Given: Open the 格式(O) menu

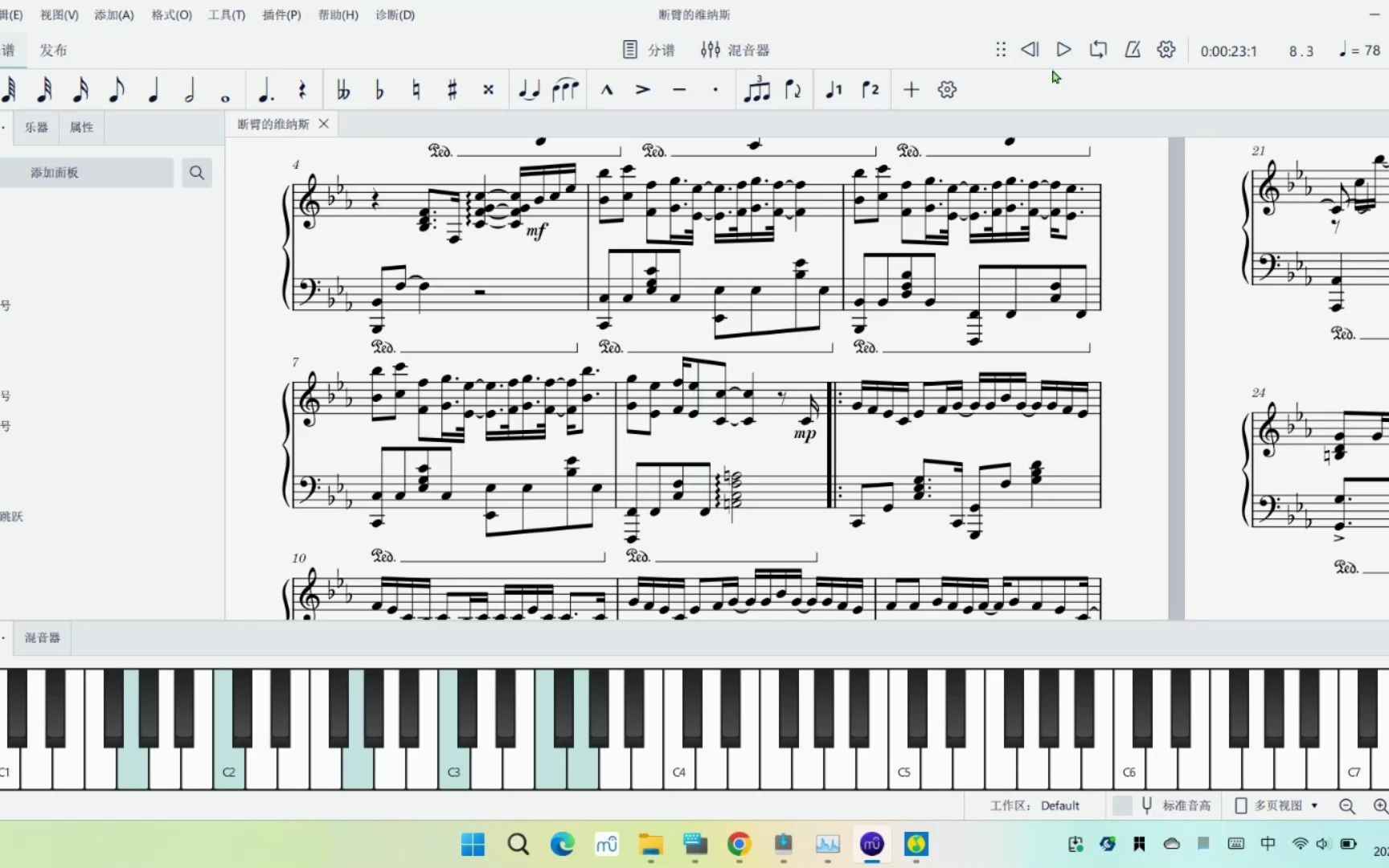Looking at the screenshot, I should [172, 14].
